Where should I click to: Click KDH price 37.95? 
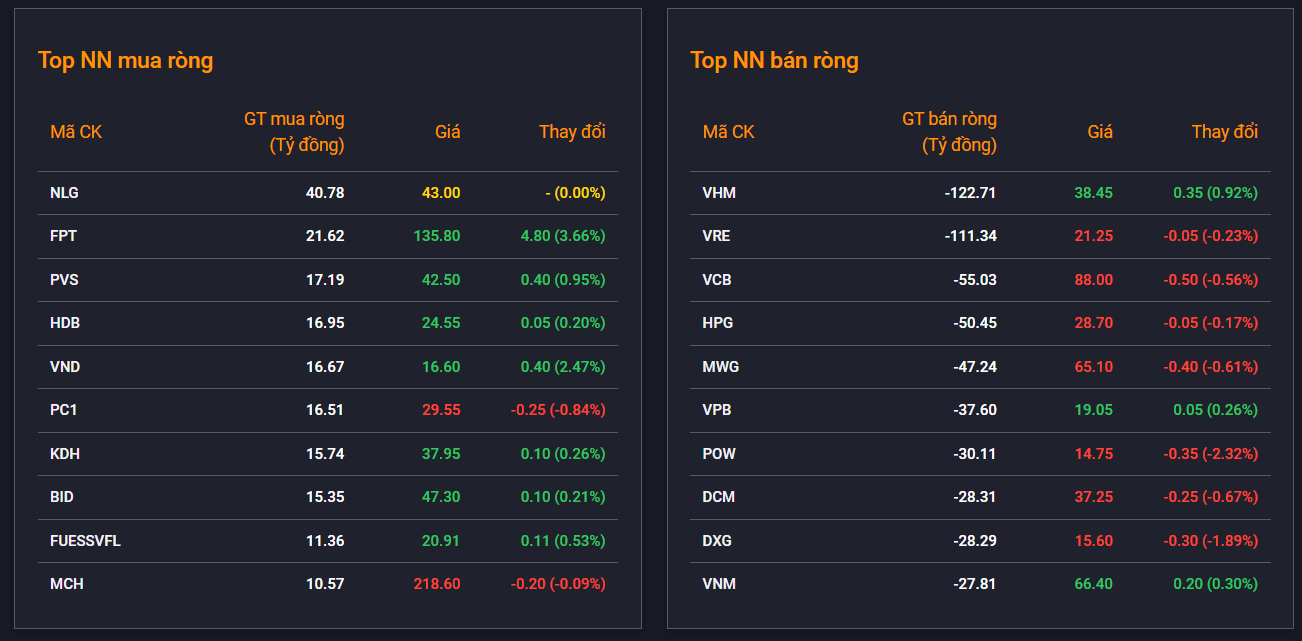(441, 454)
